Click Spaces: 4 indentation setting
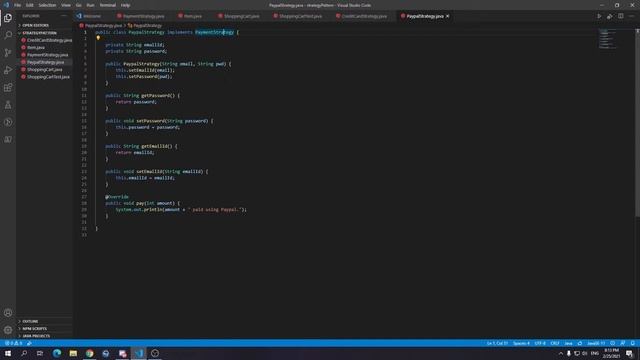The height and width of the screenshot is (360, 640). pos(521,343)
